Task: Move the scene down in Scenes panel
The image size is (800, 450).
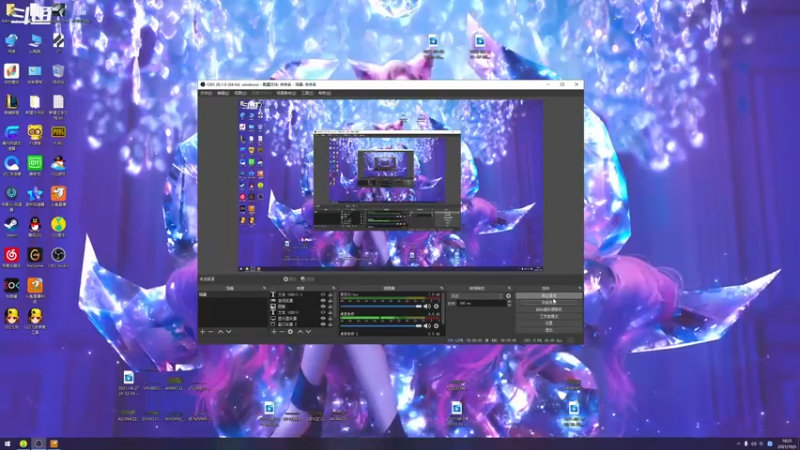Action: pyautogui.click(x=229, y=332)
